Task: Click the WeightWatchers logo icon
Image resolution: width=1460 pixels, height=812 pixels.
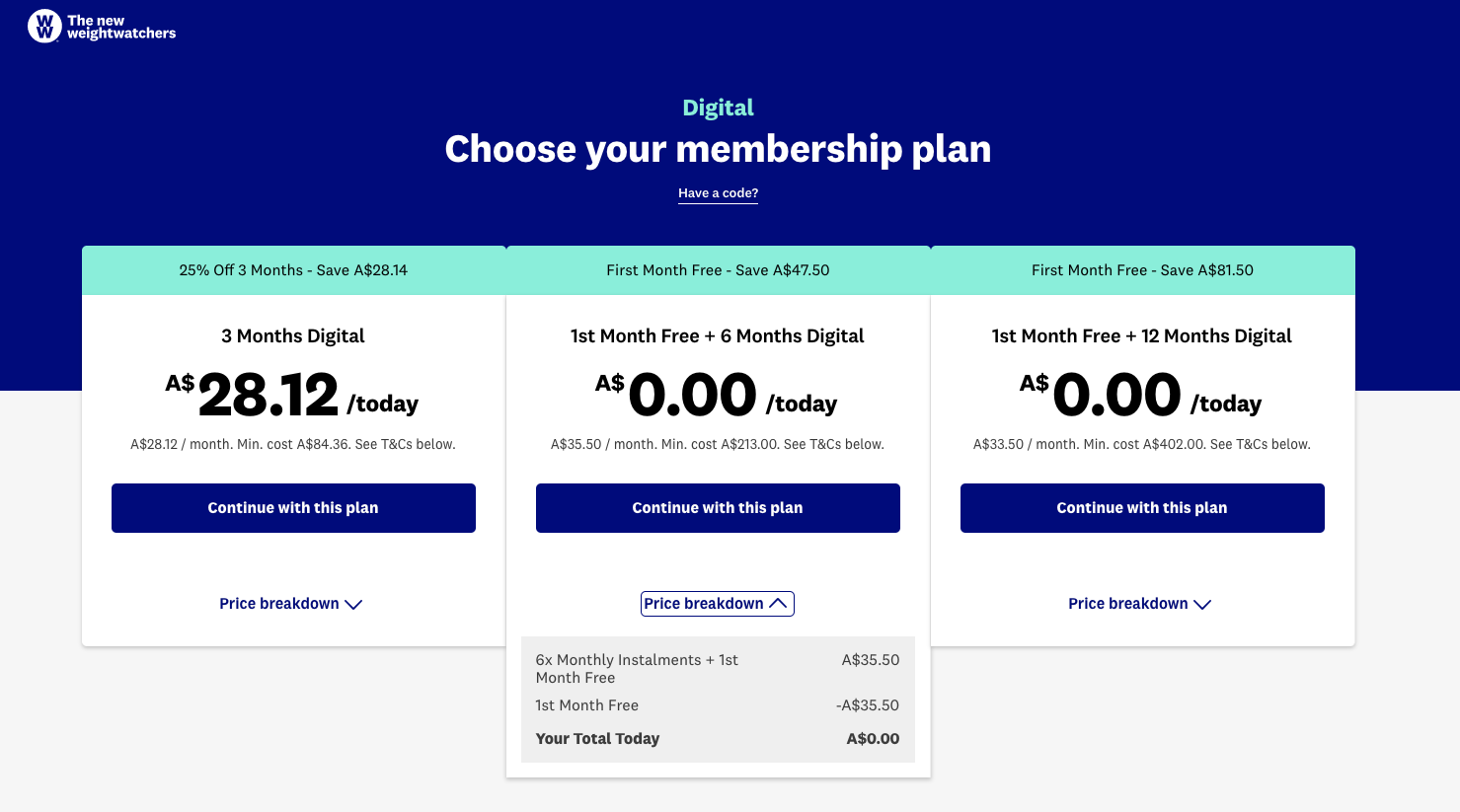Action: click(44, 27)
